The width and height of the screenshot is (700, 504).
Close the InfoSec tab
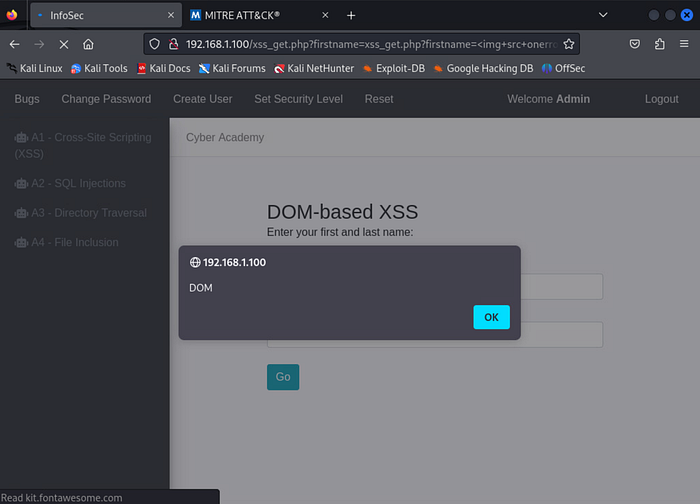coord(171,15)
